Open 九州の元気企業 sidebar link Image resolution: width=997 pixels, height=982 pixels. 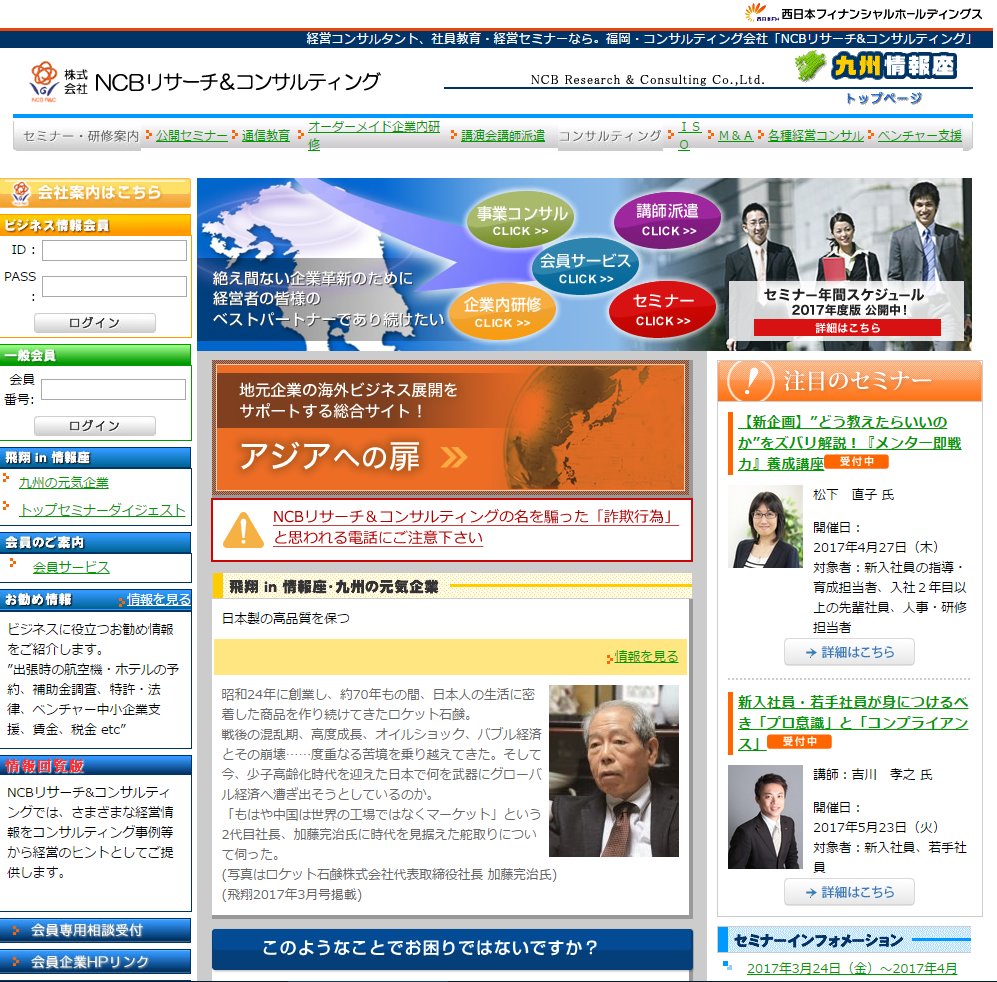(x=64, y=482)
